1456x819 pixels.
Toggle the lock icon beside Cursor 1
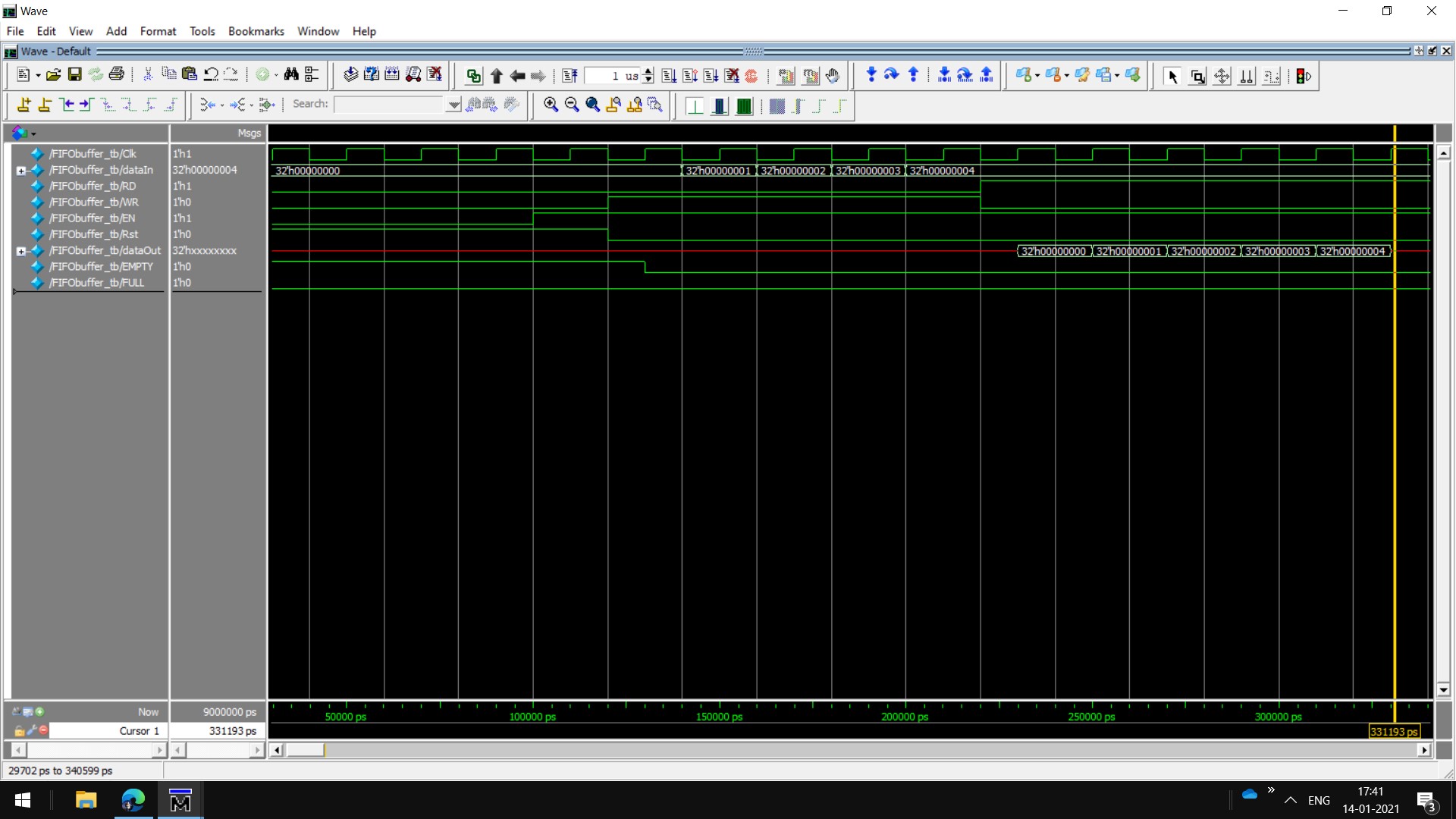(x=20, y=731)
